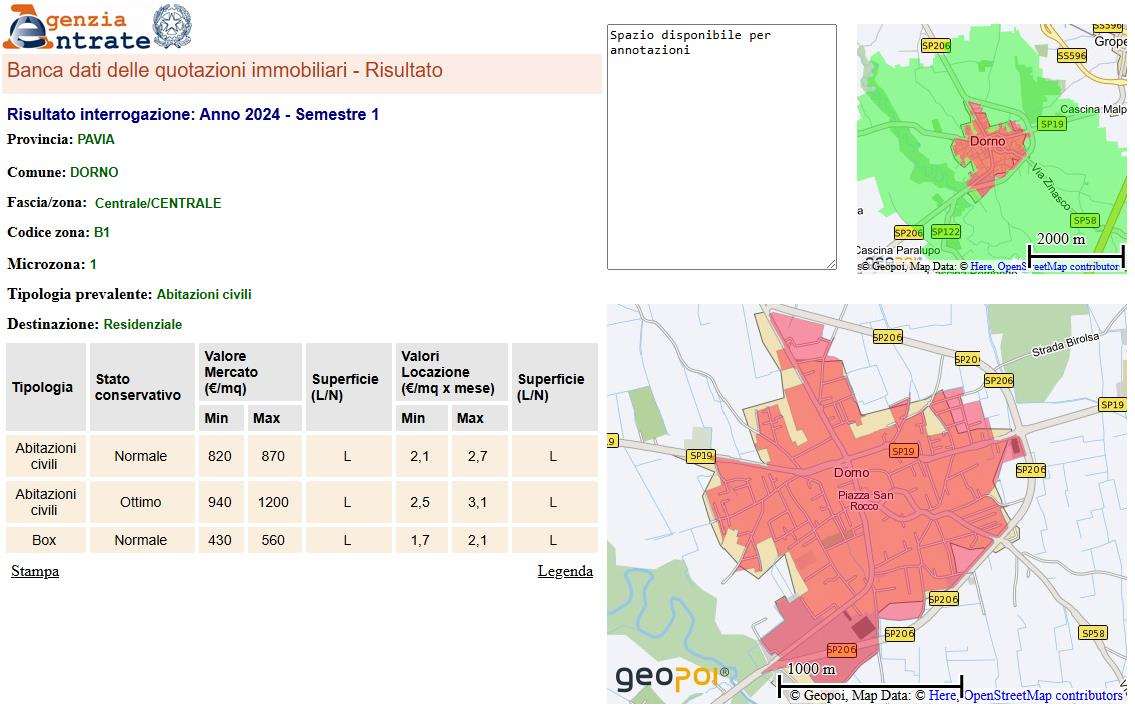Click the Piazza San Rocco label on map
This screenshot has width=1135, height=710.
click(865, 501)
